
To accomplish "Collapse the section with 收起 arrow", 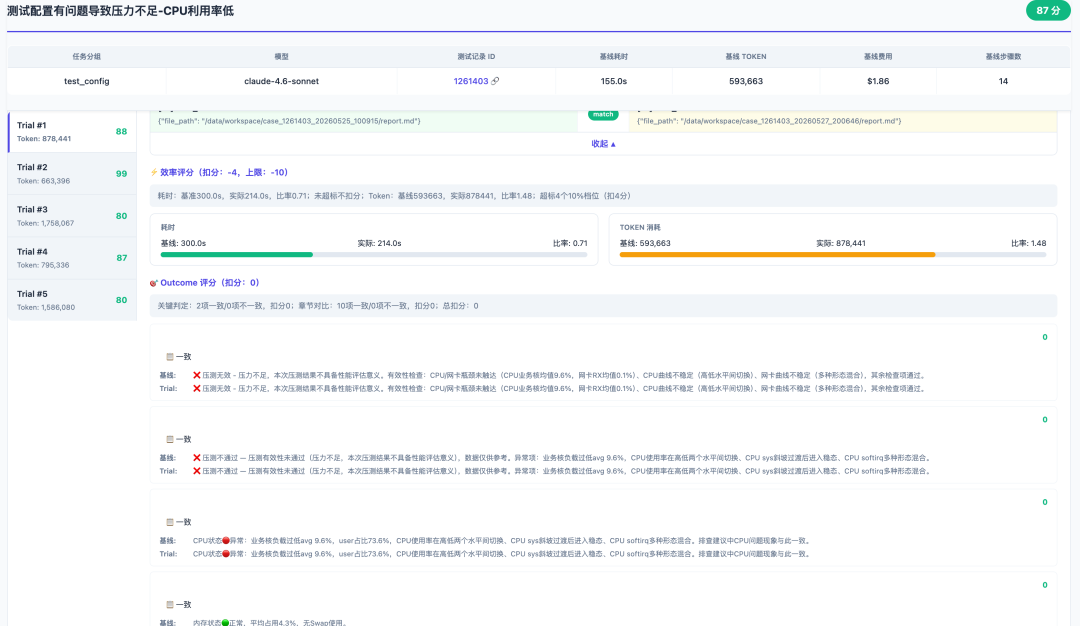I will click(x=603, y=144).
